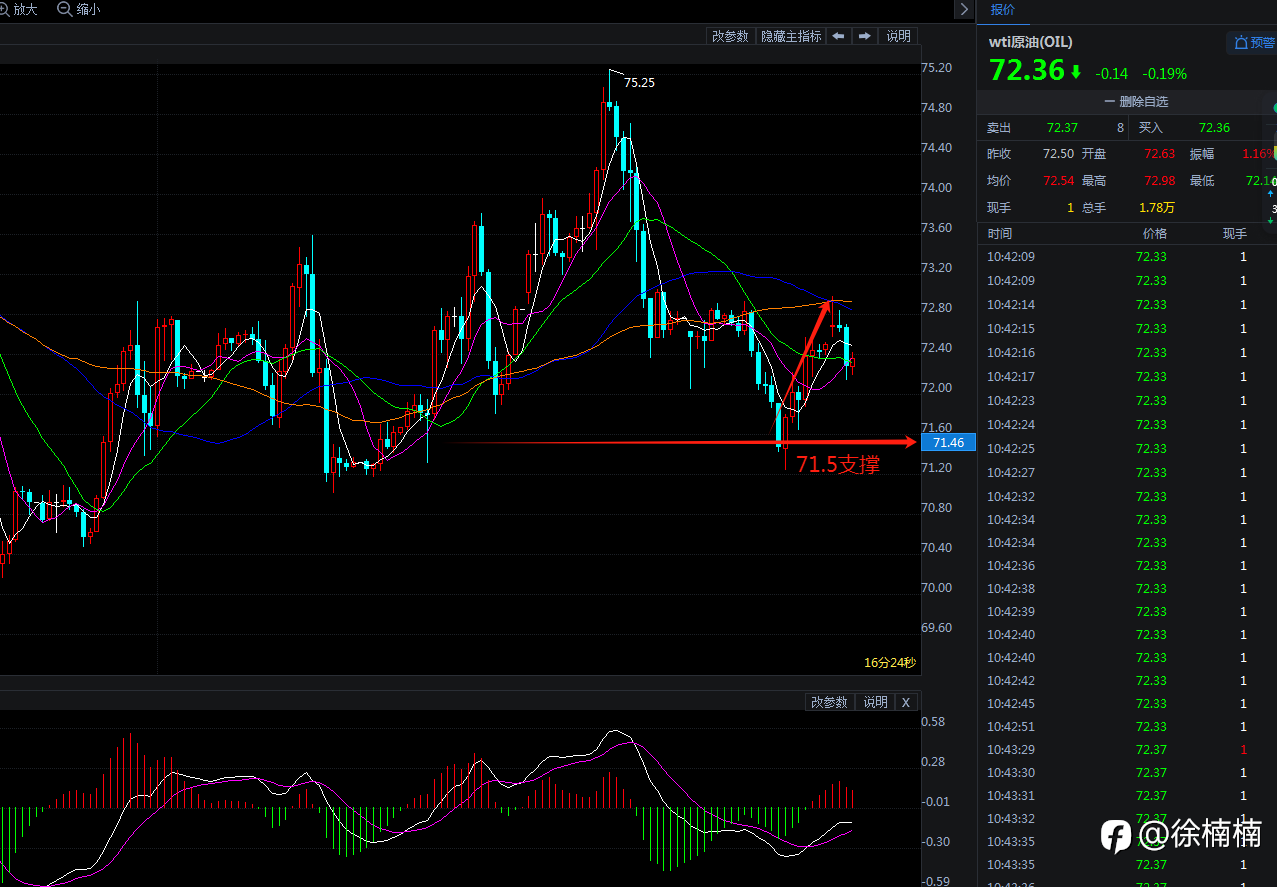Image resolution: width=1277 pixels, height=887 pixels.
Task: Click the 16分24秒 countdown timer
Action: (889, 663)
